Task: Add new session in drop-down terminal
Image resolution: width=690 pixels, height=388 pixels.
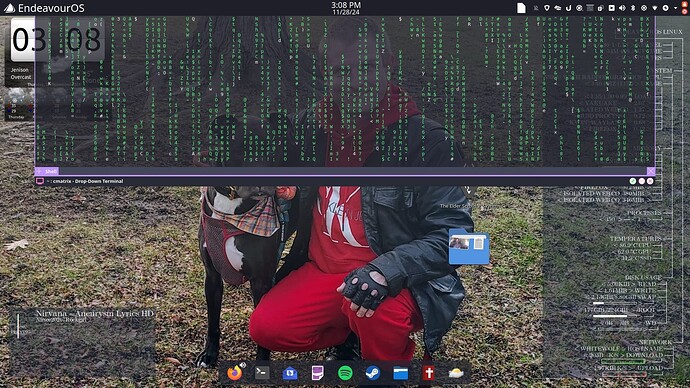Action: pyautogui.click(x=39, y=172)
